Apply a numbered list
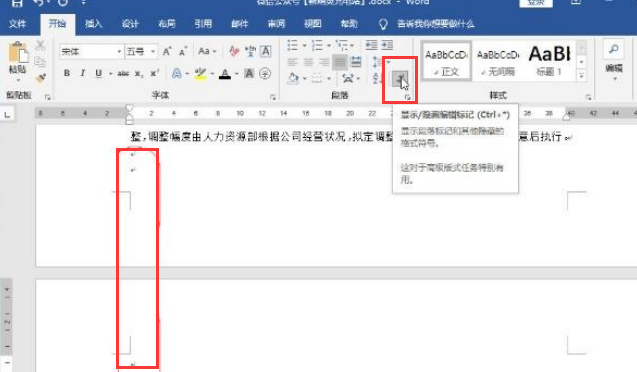637x372 pixels. (317, 45)
